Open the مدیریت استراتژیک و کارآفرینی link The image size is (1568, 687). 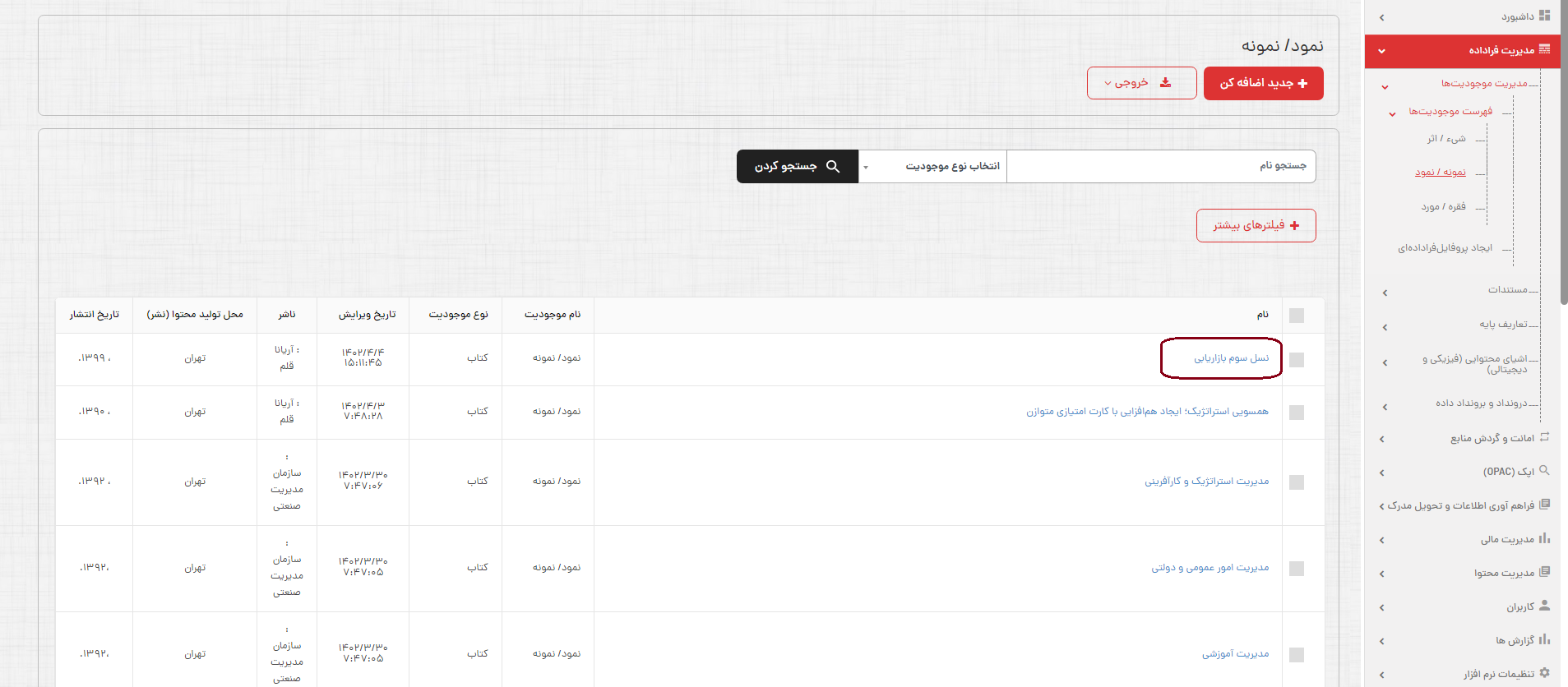click(1206, 482)
